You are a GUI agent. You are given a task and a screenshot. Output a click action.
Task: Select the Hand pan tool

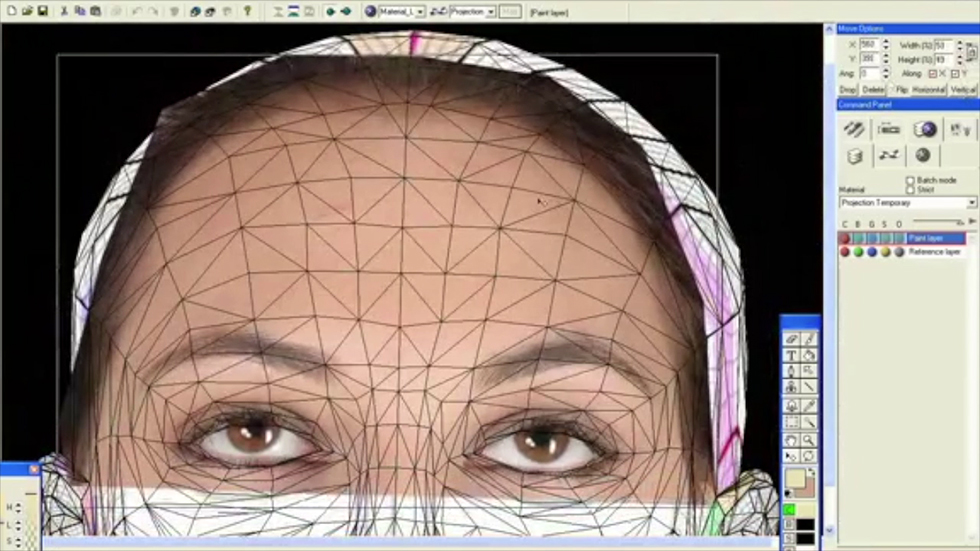tap(791, 440)
